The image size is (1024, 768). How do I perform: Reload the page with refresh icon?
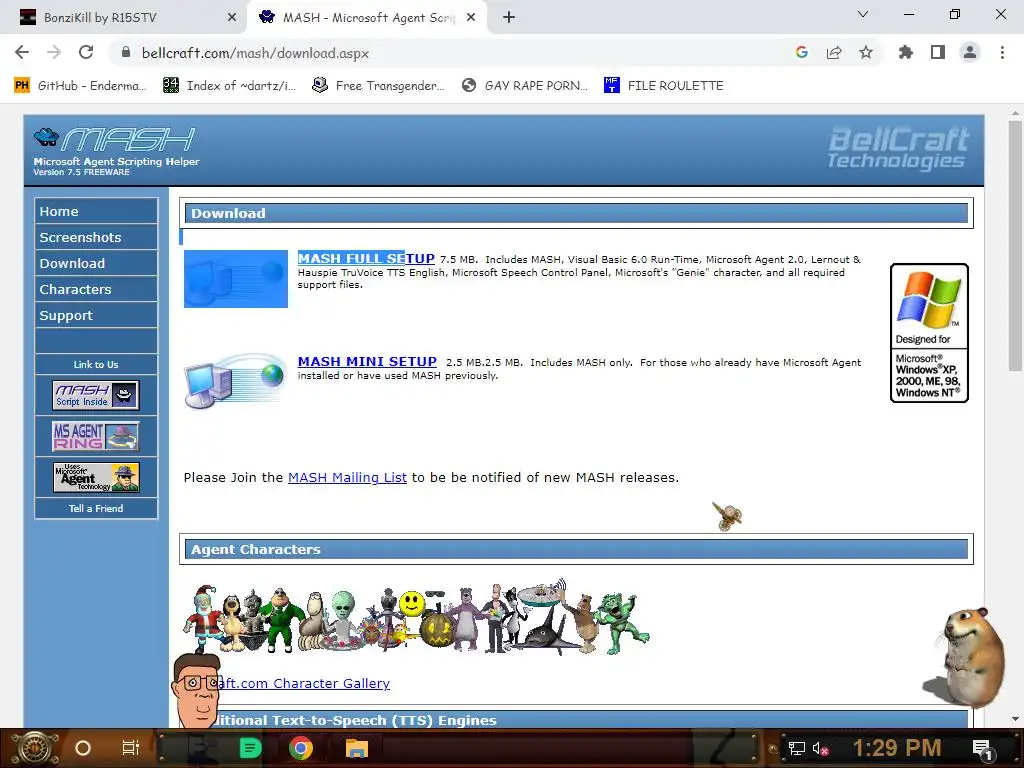[x=86, y=52]
